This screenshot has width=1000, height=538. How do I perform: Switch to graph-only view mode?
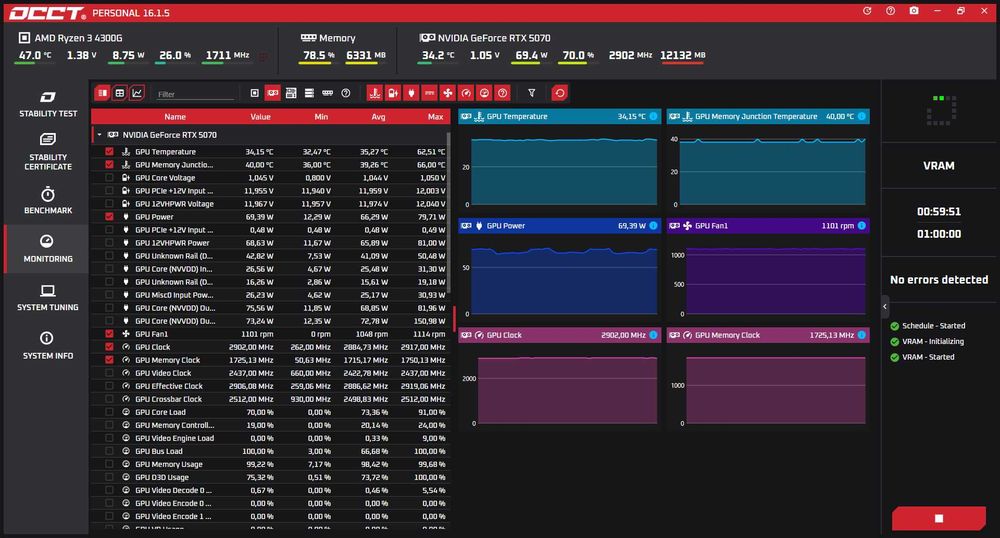(x=136, y=93)
